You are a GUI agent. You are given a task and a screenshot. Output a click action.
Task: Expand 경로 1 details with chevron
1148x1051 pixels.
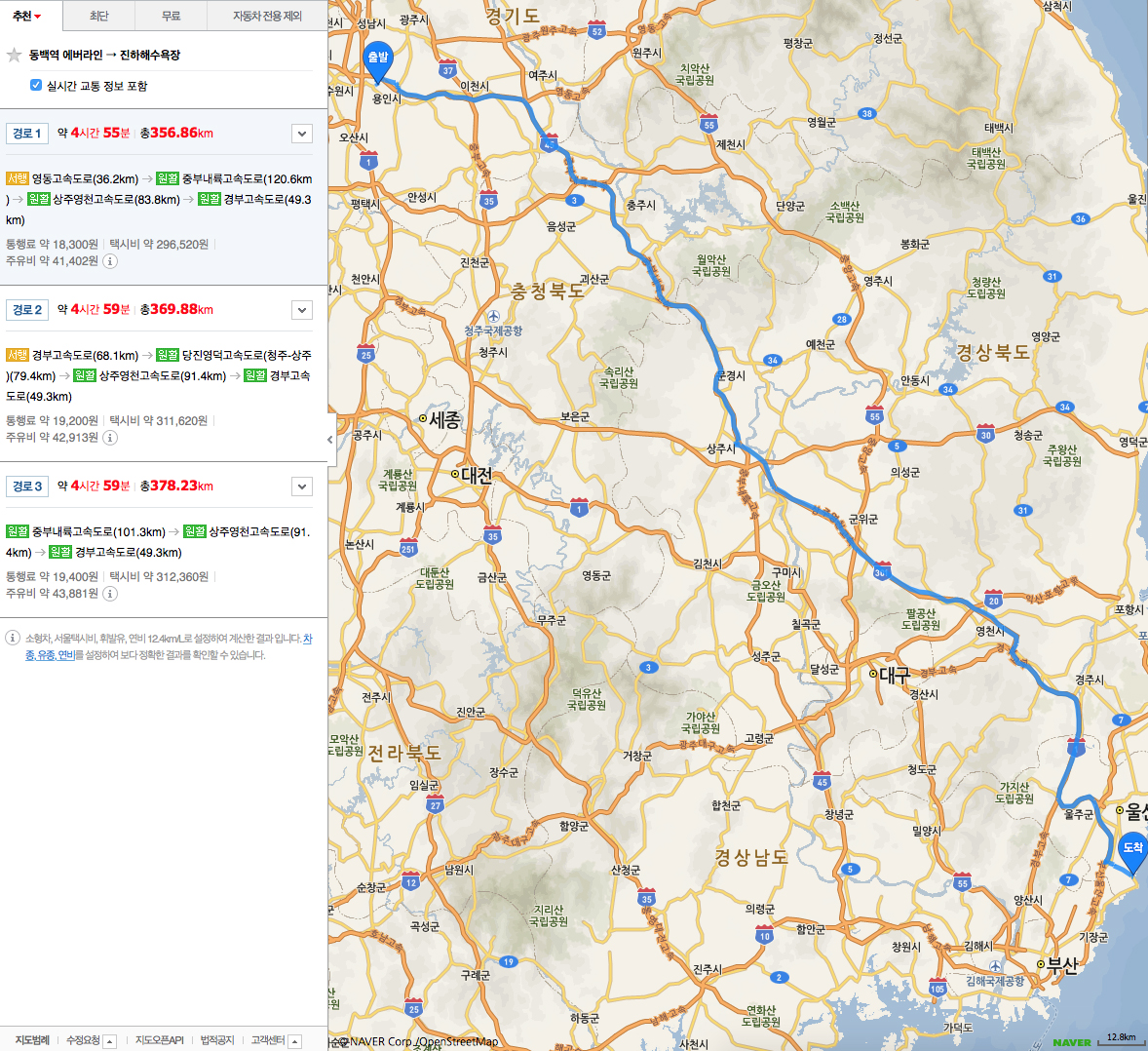point(302,134)
